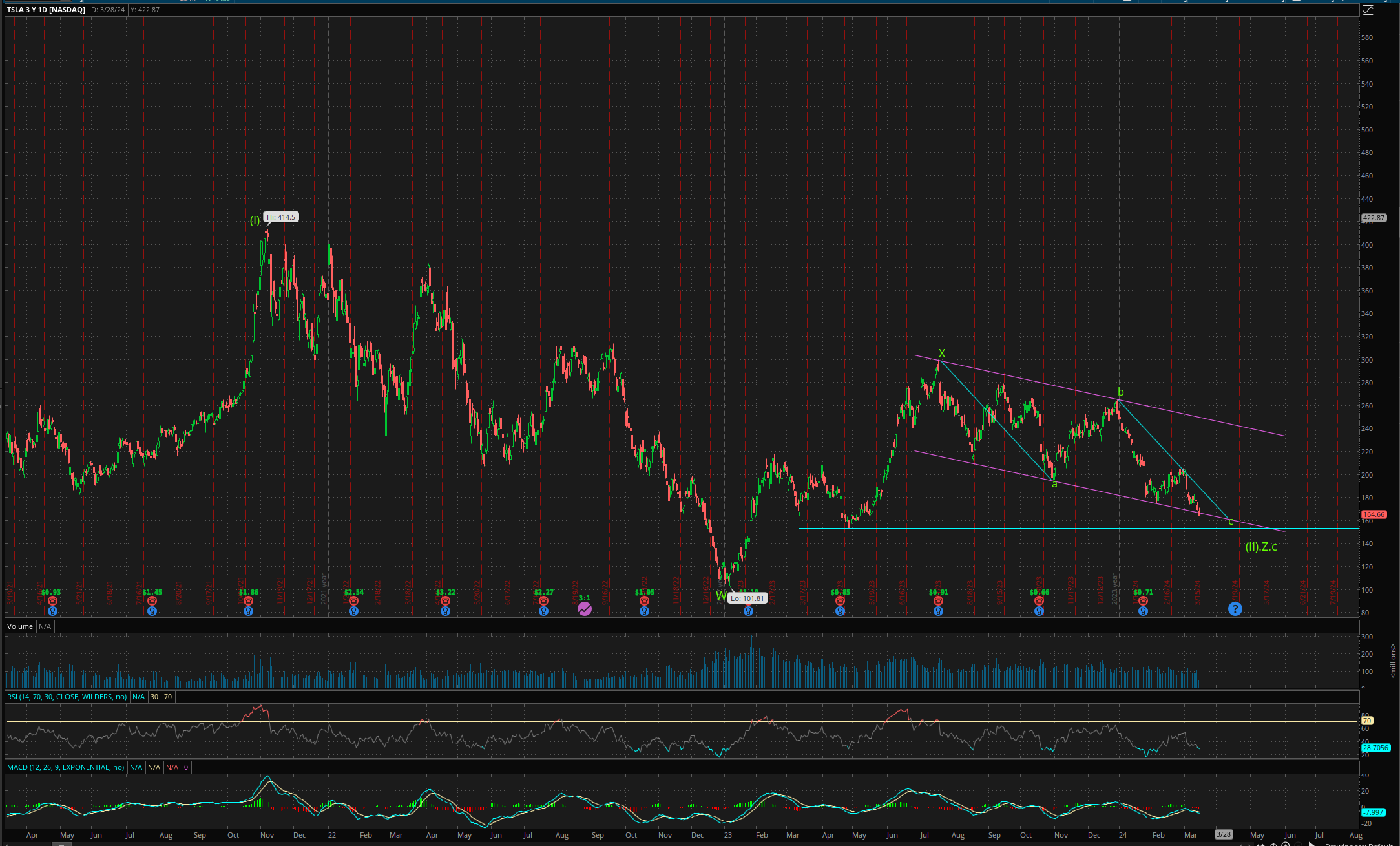Click the conference call icon under $3.22
The height and width of the screenshot is (846, 1400).
(445, 601)
